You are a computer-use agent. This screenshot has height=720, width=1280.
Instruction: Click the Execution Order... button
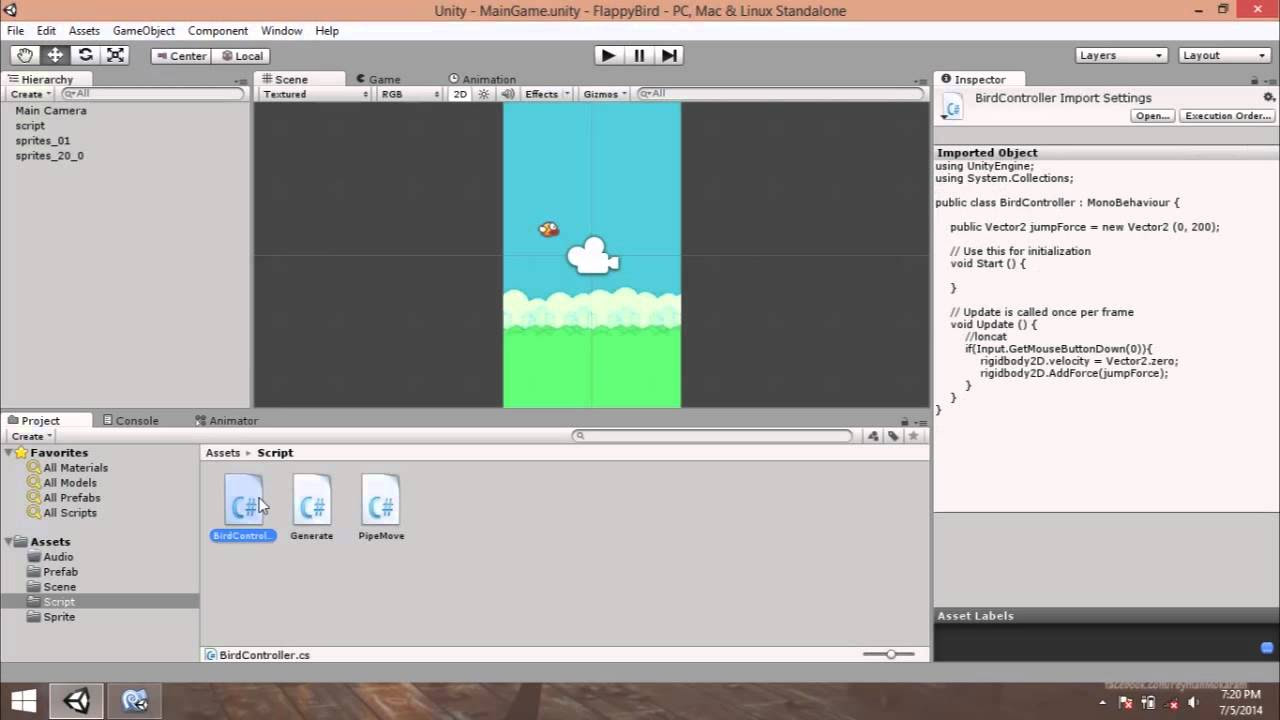pyautogui.click(x=1227, y=116)
